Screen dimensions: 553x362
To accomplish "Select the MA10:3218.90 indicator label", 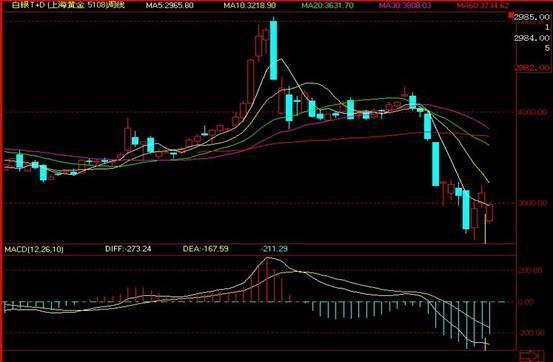I will pyautogui.click(x=249, y=5).
